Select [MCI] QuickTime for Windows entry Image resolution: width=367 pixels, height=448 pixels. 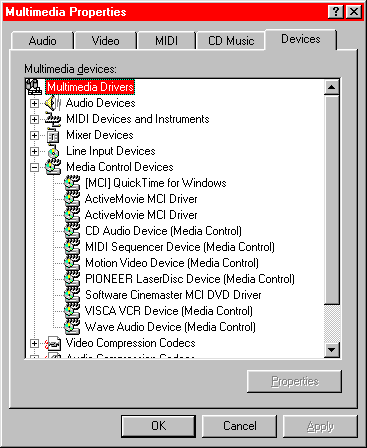tap(156, 183)
